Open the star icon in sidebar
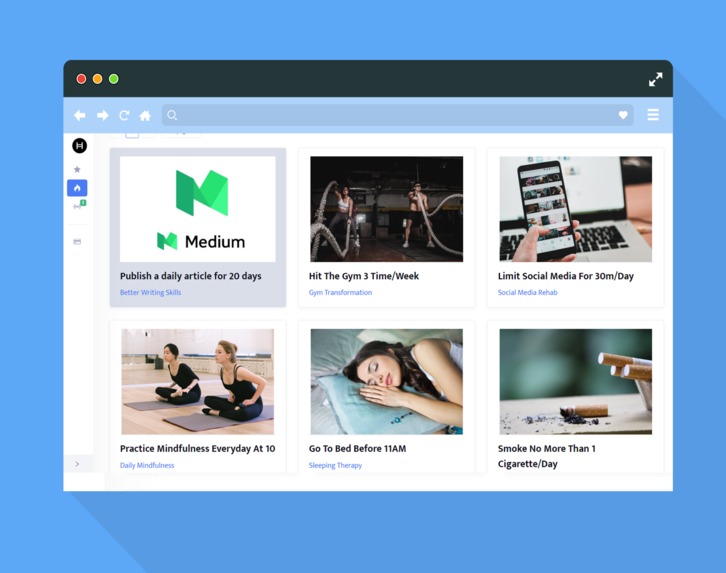This screenshot has width=726, height=573. coord(77,169)
